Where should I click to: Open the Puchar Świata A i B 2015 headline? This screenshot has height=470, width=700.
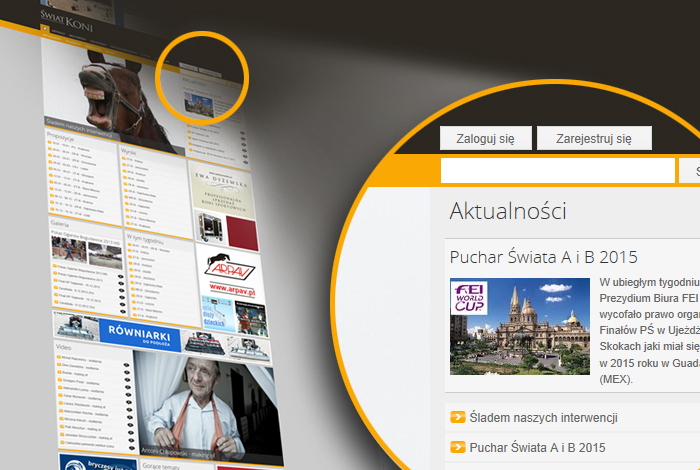543,257
